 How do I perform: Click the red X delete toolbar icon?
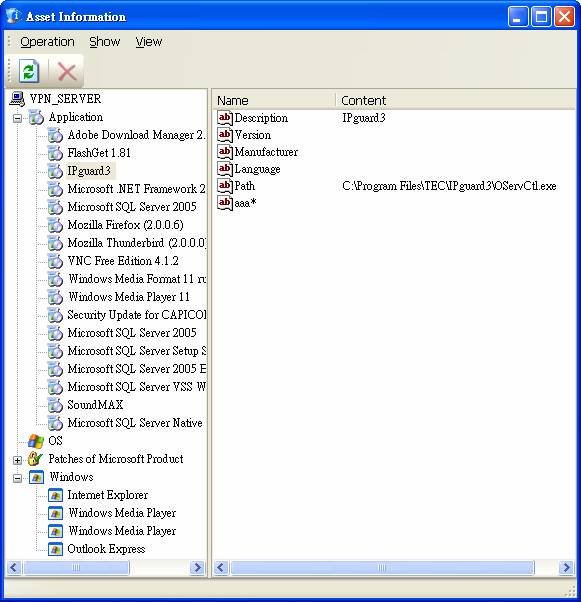(66, 72)
